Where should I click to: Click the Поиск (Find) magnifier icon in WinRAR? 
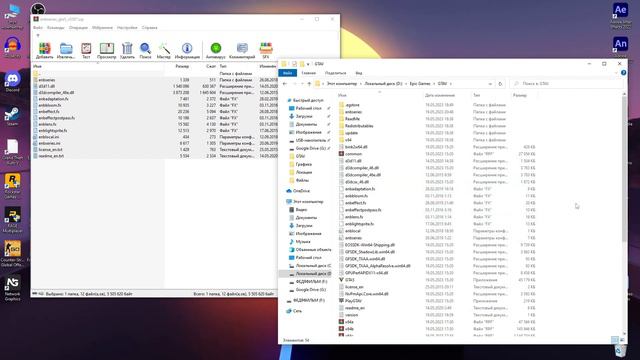[x=145, y=51]
